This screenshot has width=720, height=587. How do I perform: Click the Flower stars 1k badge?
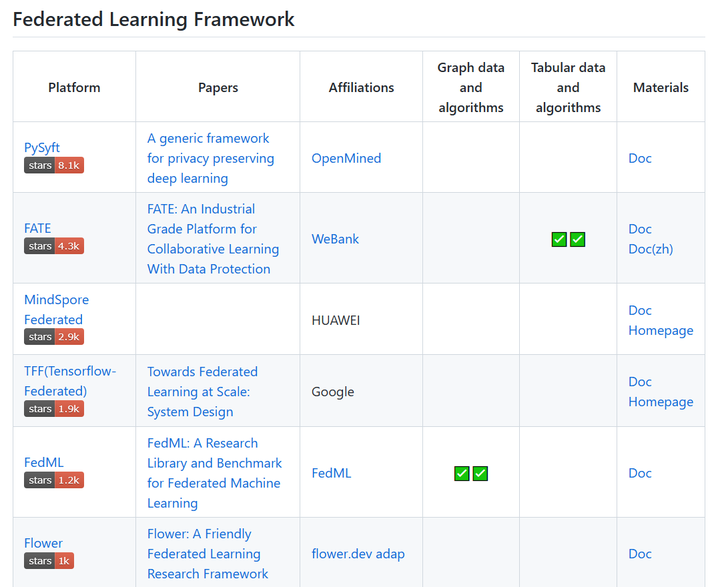(x=49, y=561)
